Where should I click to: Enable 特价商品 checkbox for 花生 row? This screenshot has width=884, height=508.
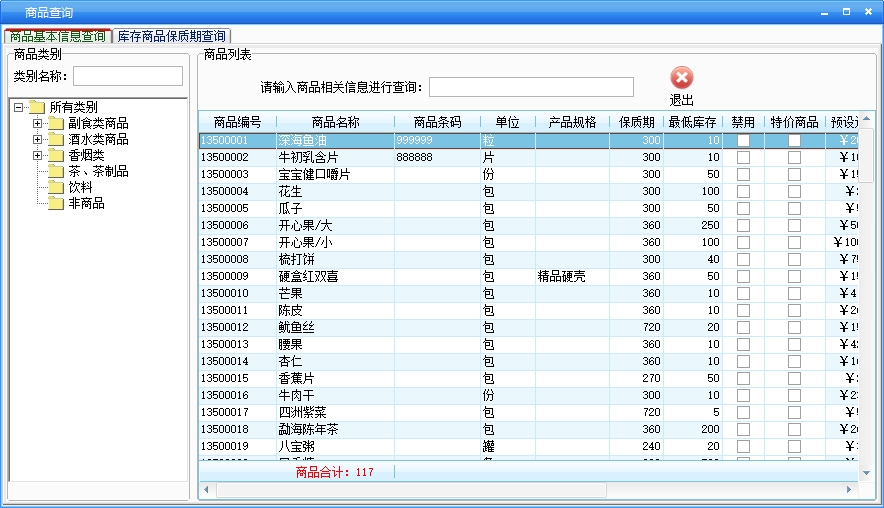coord(794,191)
